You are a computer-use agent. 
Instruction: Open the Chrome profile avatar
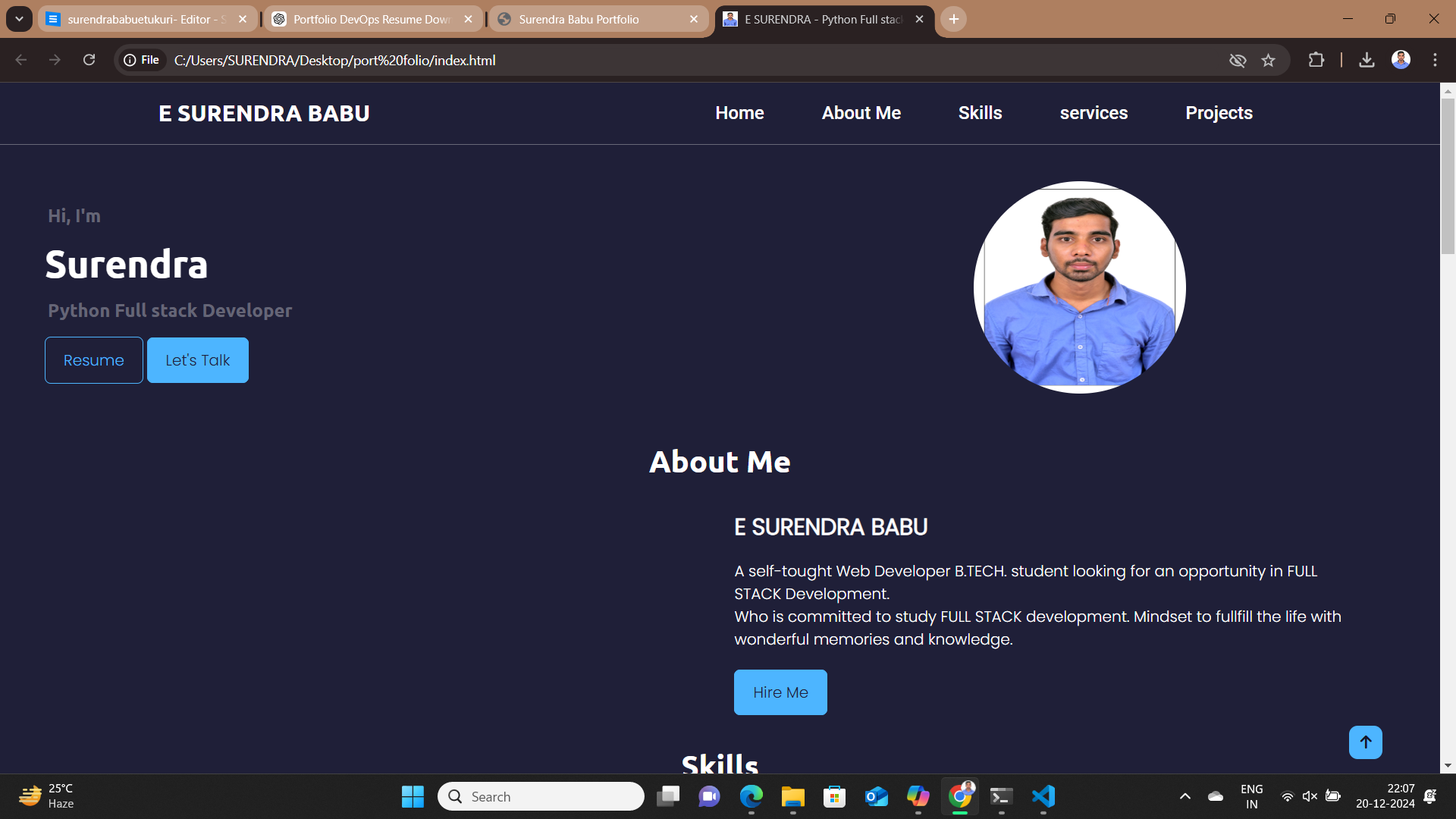click(1401, 60)
